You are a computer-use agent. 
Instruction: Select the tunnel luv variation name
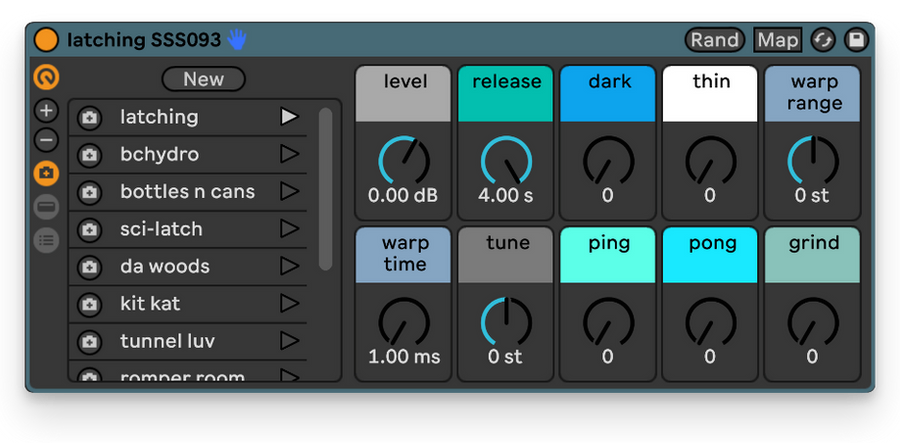(x=168, y=341)
